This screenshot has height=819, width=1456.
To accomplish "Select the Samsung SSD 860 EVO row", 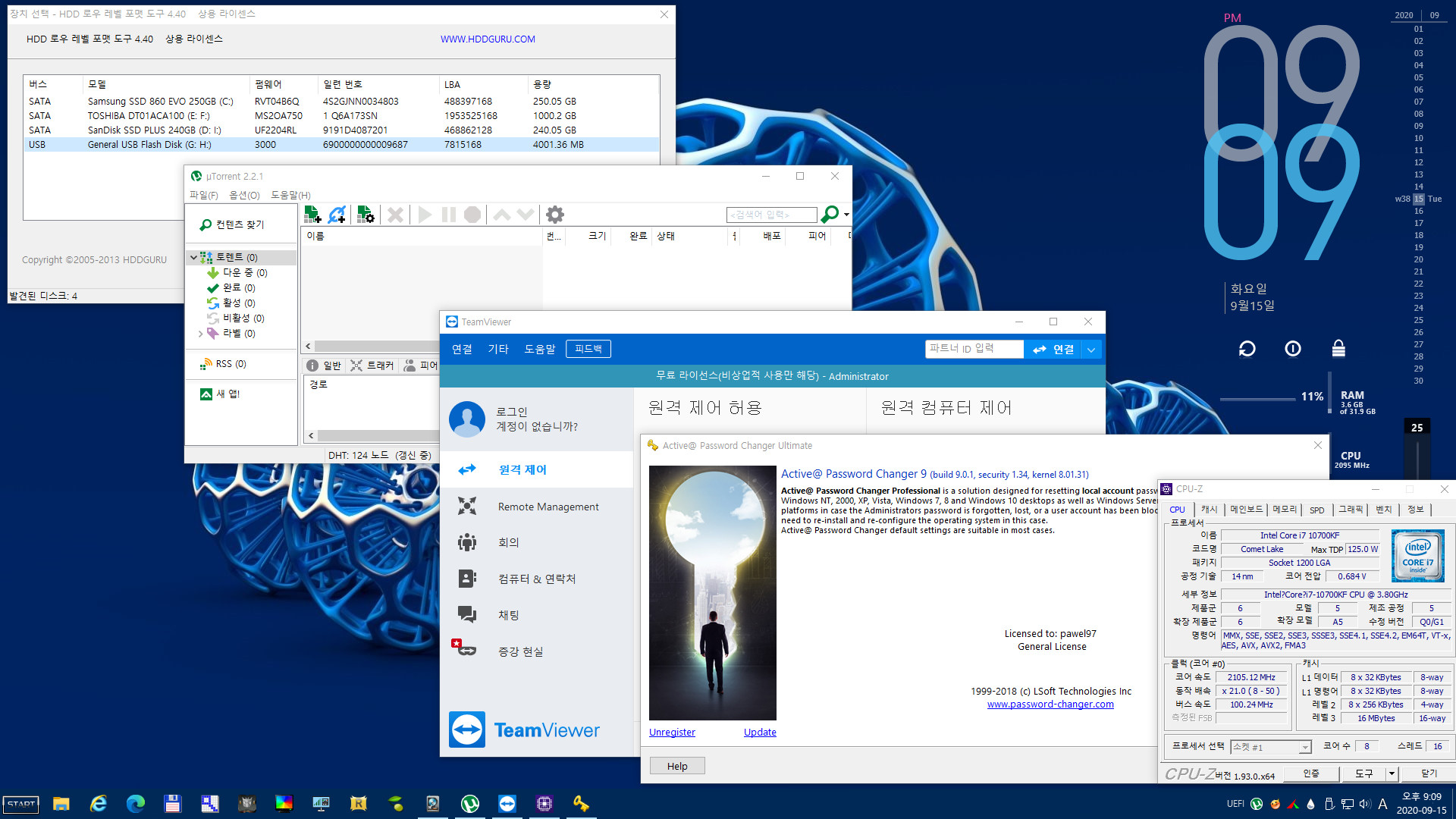I will click(341, 101).
